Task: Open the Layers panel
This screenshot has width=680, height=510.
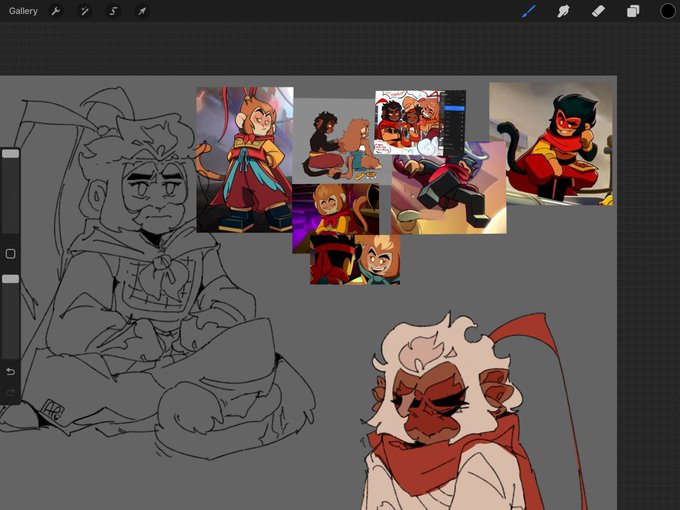Action: click(633, 11)
